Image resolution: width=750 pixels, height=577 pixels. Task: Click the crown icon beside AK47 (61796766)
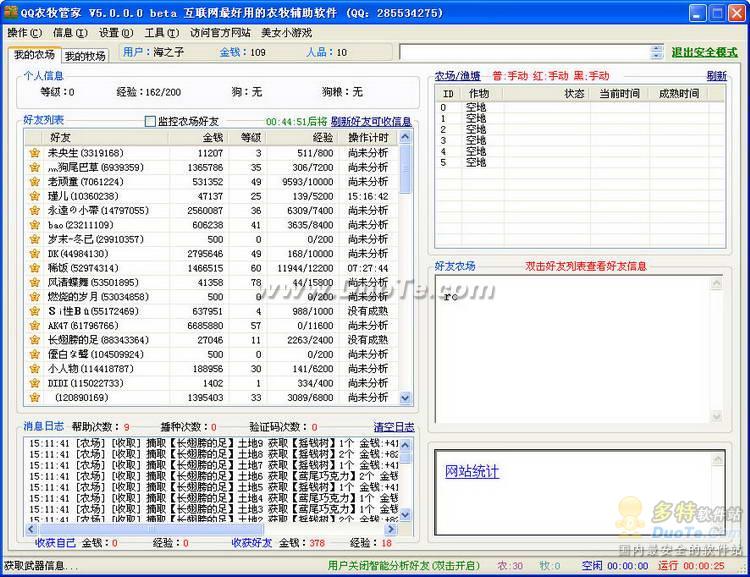(x=34, y=326)
